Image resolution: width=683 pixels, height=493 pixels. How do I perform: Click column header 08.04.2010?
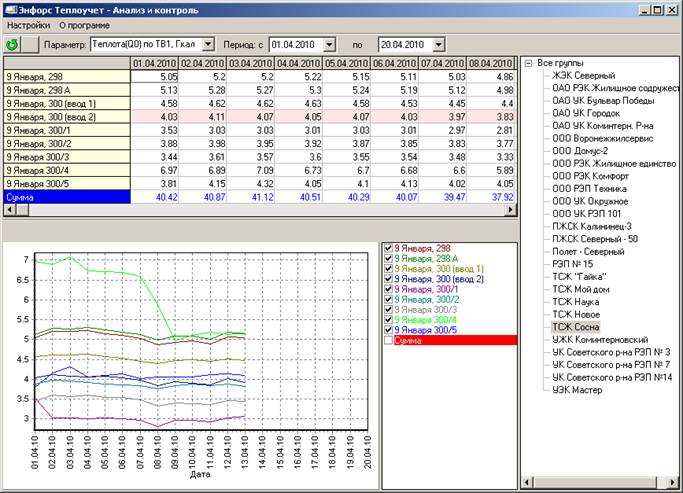(490, 64)
